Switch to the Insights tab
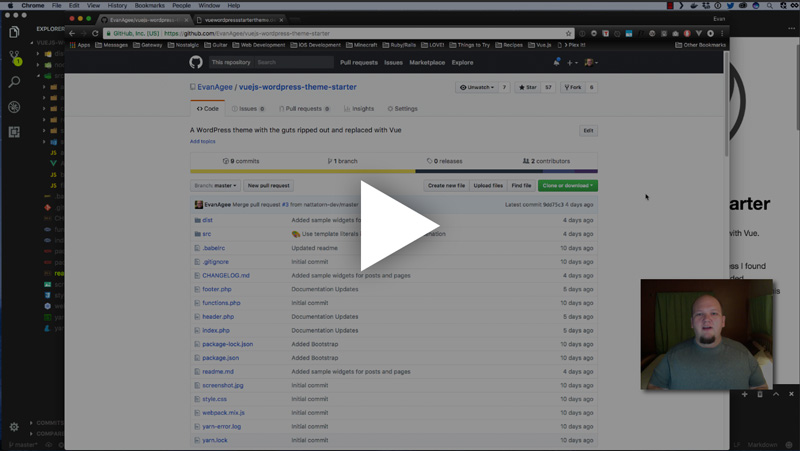Image resolution: width=800 pixels, height=451 pixels. (359, 109)
